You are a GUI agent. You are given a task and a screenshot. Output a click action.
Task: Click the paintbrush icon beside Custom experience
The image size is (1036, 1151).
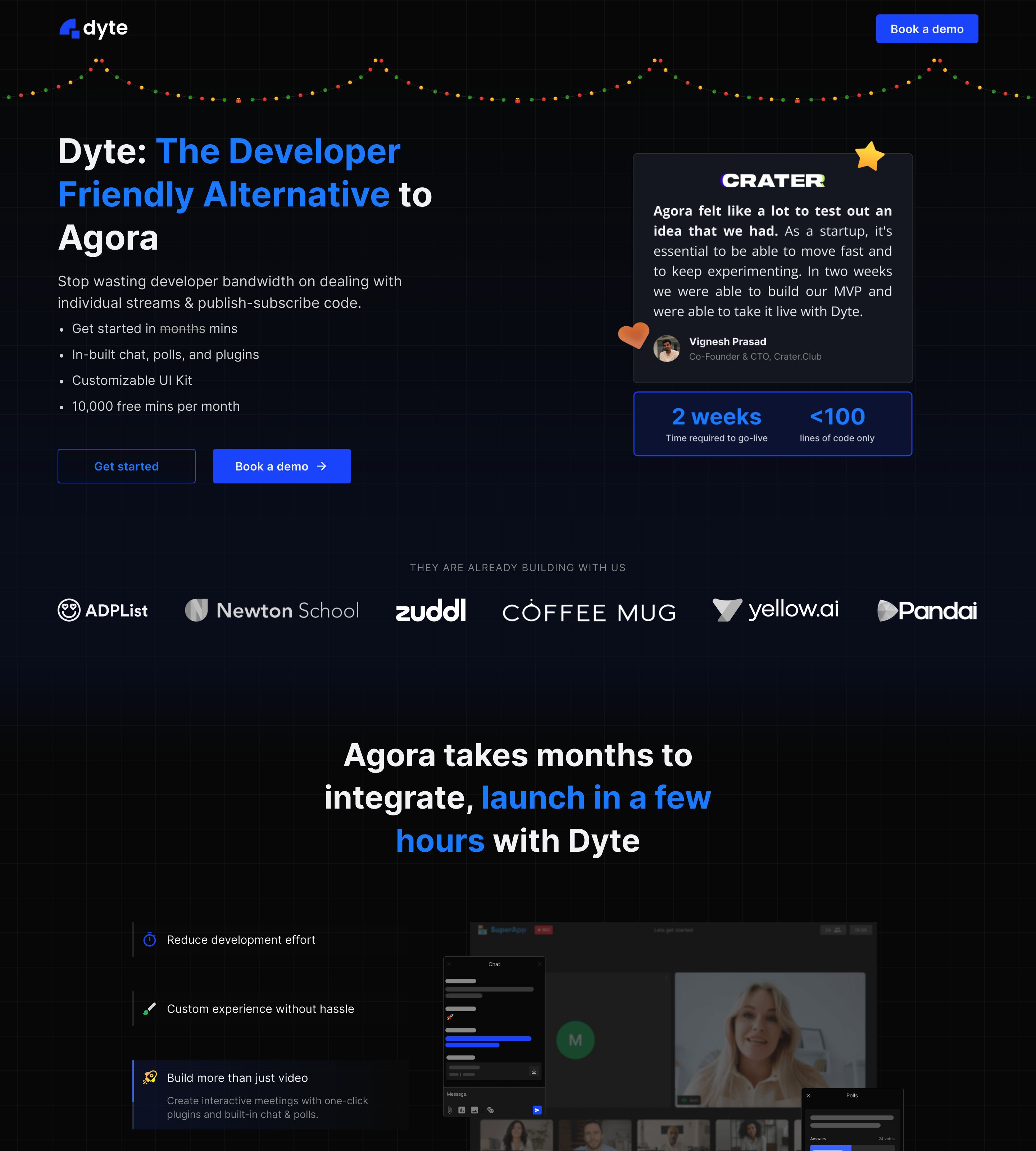pos(150,1009)
